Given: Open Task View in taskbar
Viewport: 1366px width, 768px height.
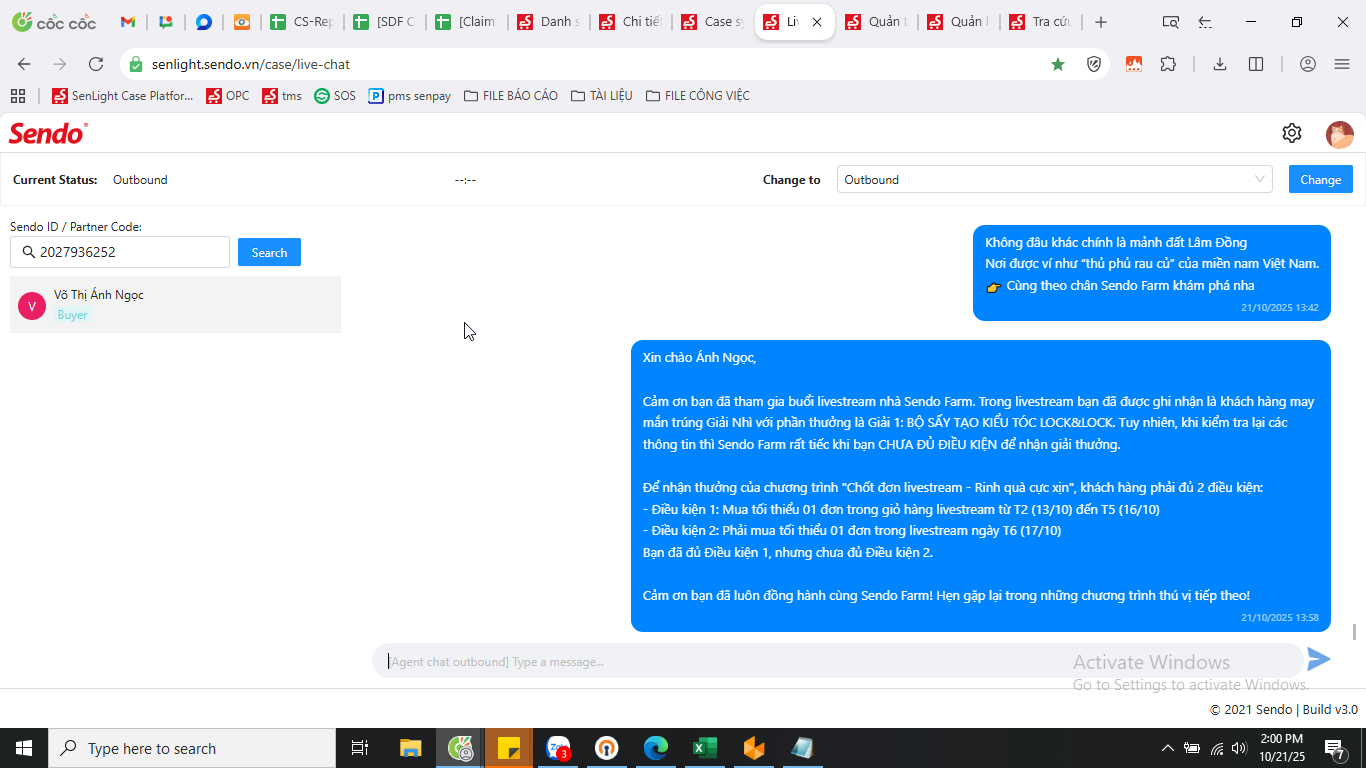Looking at the screenshot, I should point(360,748).
